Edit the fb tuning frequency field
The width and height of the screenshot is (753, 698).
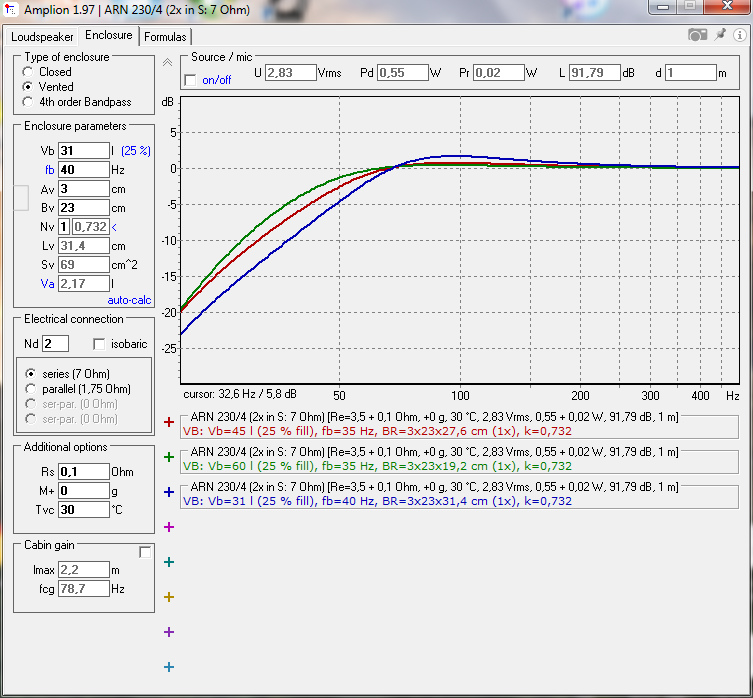click(84, 170)
